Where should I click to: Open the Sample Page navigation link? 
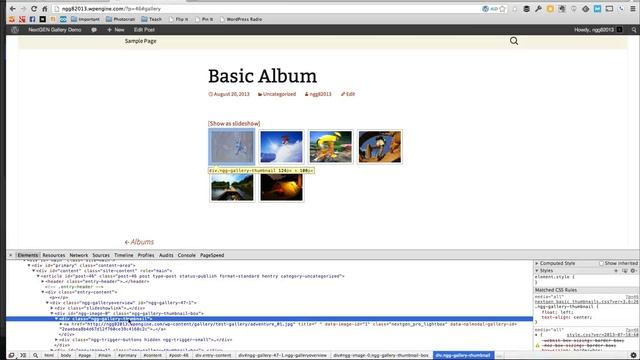140,41
